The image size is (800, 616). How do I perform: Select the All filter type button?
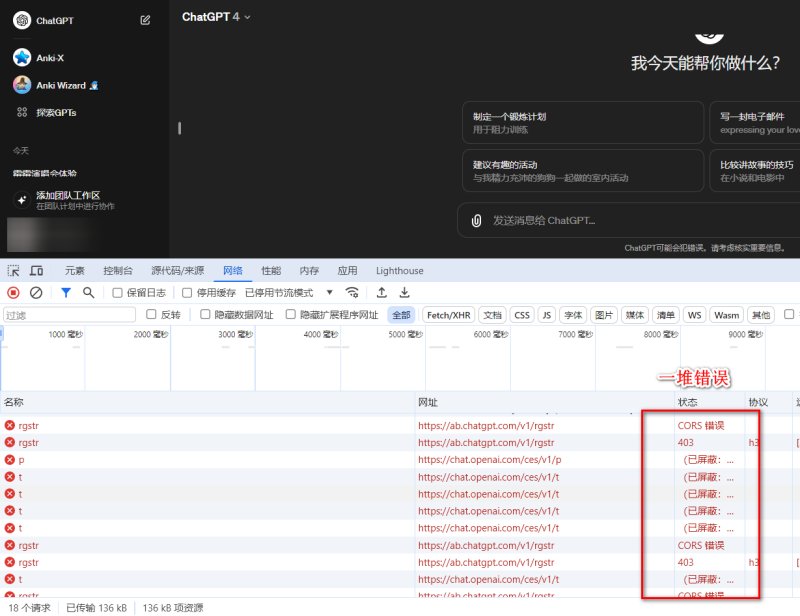401,315
